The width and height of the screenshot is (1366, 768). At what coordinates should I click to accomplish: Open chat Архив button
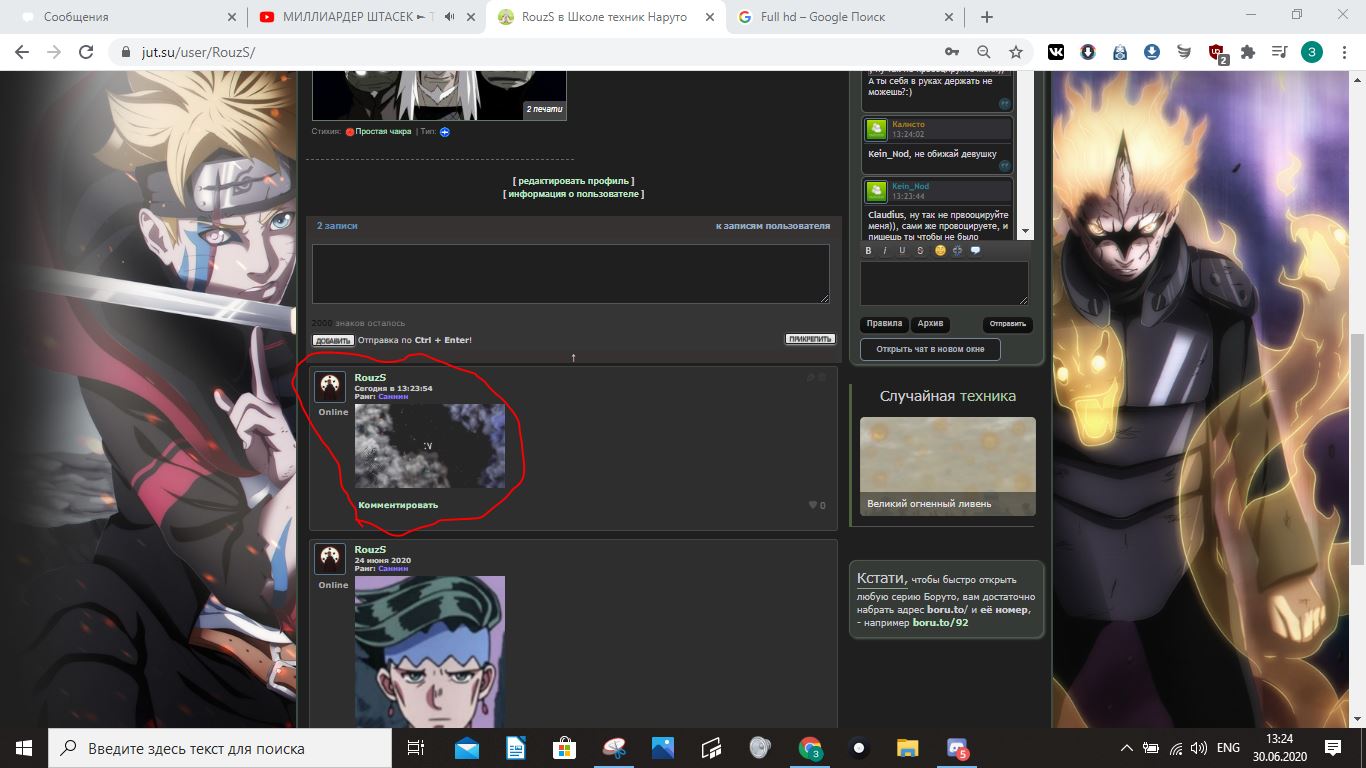930,324
